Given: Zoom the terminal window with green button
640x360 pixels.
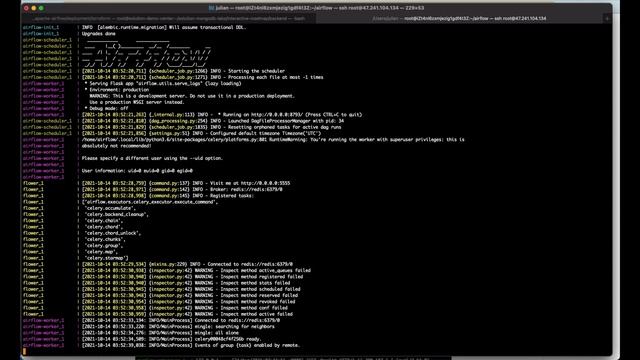Looking at the screenshot, I should click(41, 8).
